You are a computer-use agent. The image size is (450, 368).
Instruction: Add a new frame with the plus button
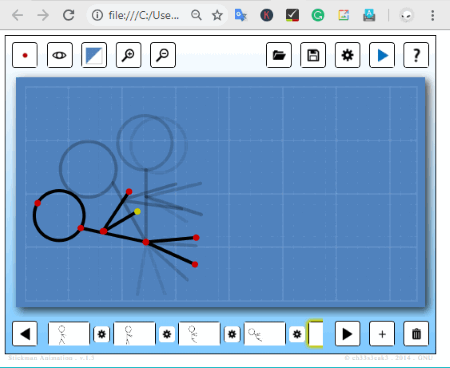click(382, 334)
